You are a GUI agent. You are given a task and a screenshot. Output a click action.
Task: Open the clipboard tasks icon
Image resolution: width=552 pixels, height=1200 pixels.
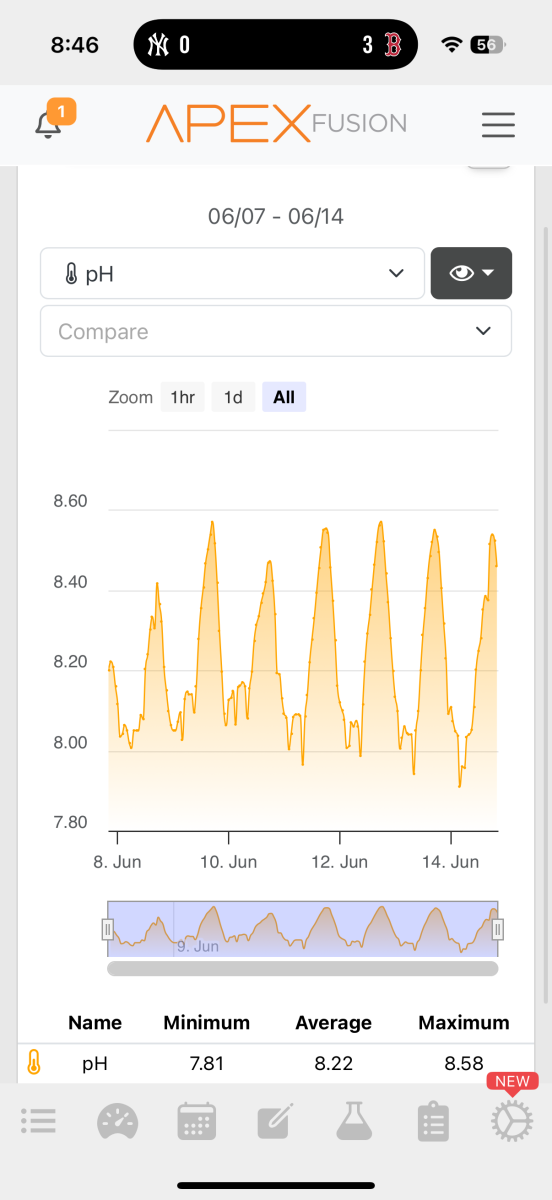[x=432, y=1121]
